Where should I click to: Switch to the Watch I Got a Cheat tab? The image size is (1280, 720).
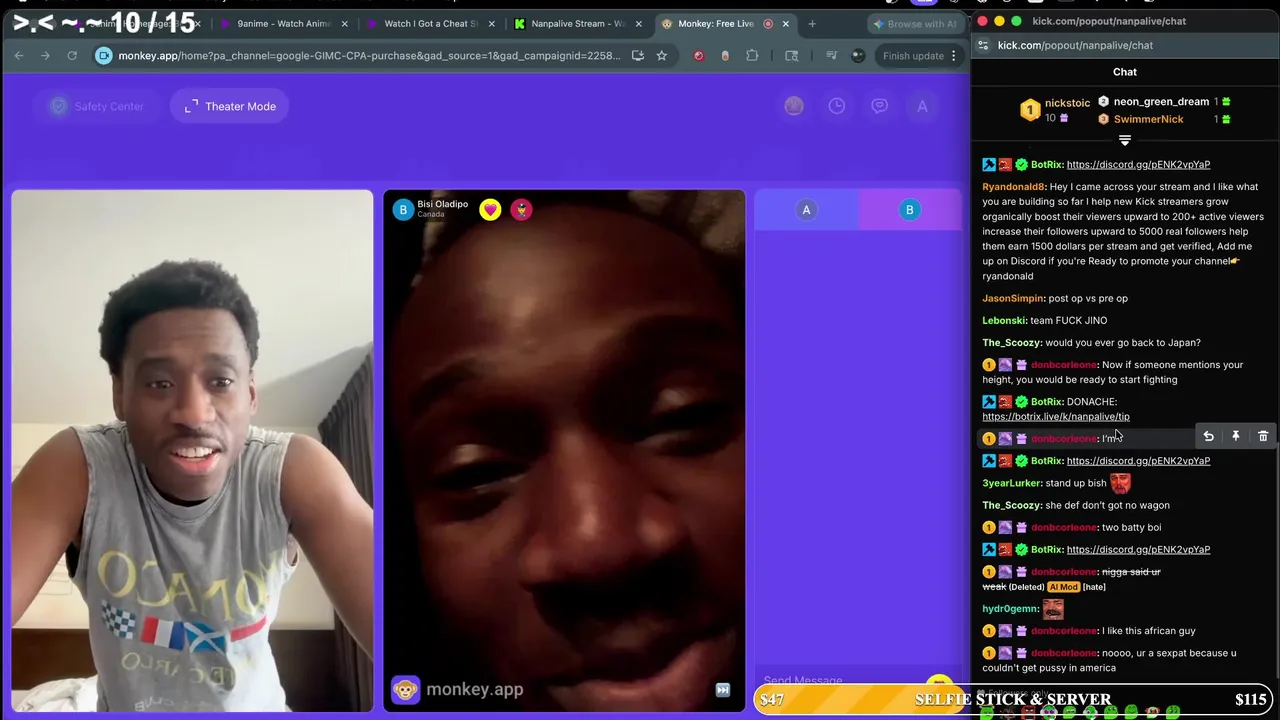click(431, 24)
